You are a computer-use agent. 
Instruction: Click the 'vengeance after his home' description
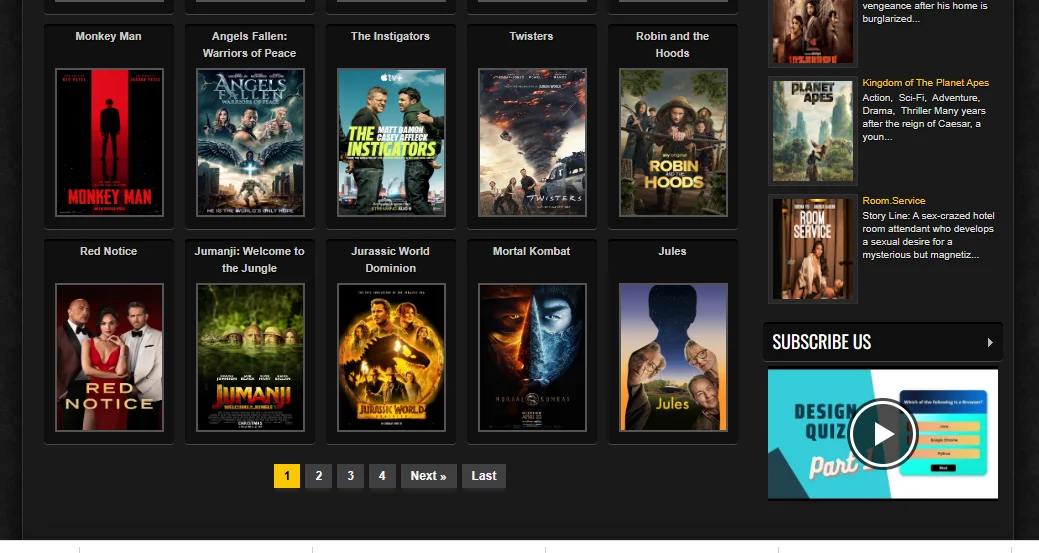click(925, 13)
